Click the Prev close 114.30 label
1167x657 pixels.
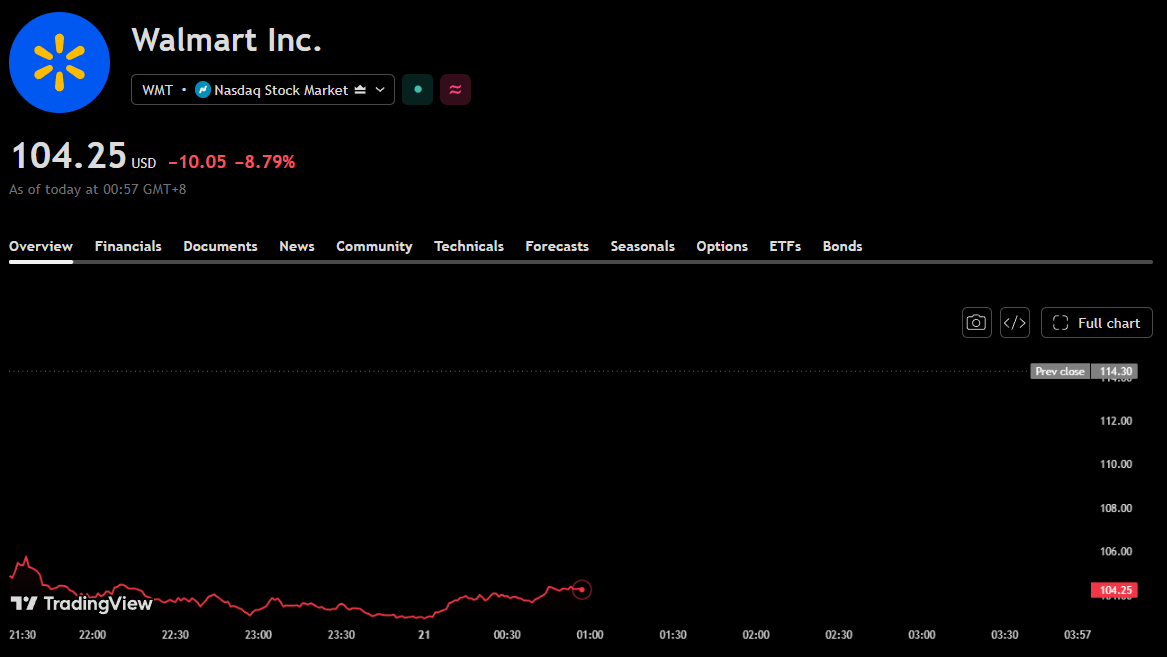1084,371
